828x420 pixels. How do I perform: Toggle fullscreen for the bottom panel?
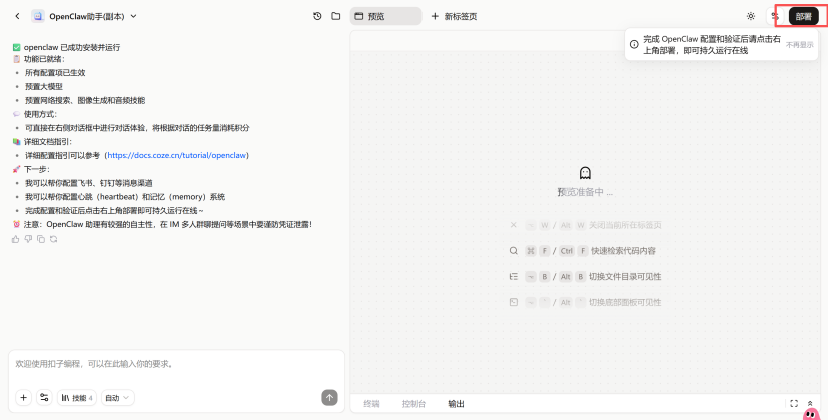tap(794, 404)
